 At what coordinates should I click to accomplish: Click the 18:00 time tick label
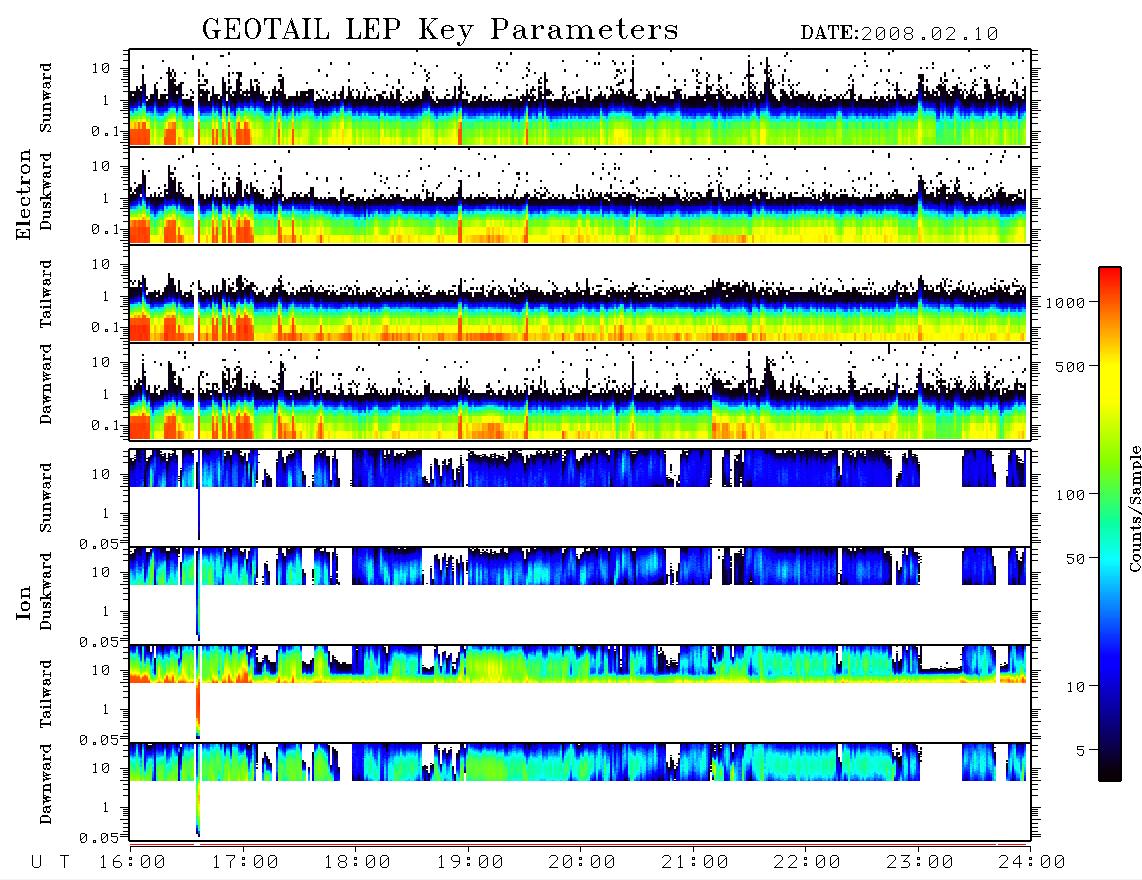pos(357,862)
